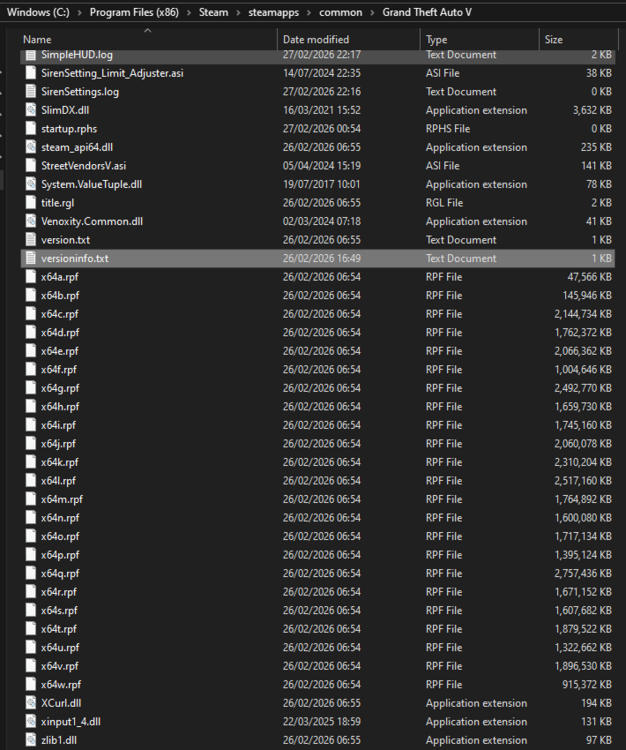Click the x64a.rpf file icon

pyautogui.click(x=31, y=277)
